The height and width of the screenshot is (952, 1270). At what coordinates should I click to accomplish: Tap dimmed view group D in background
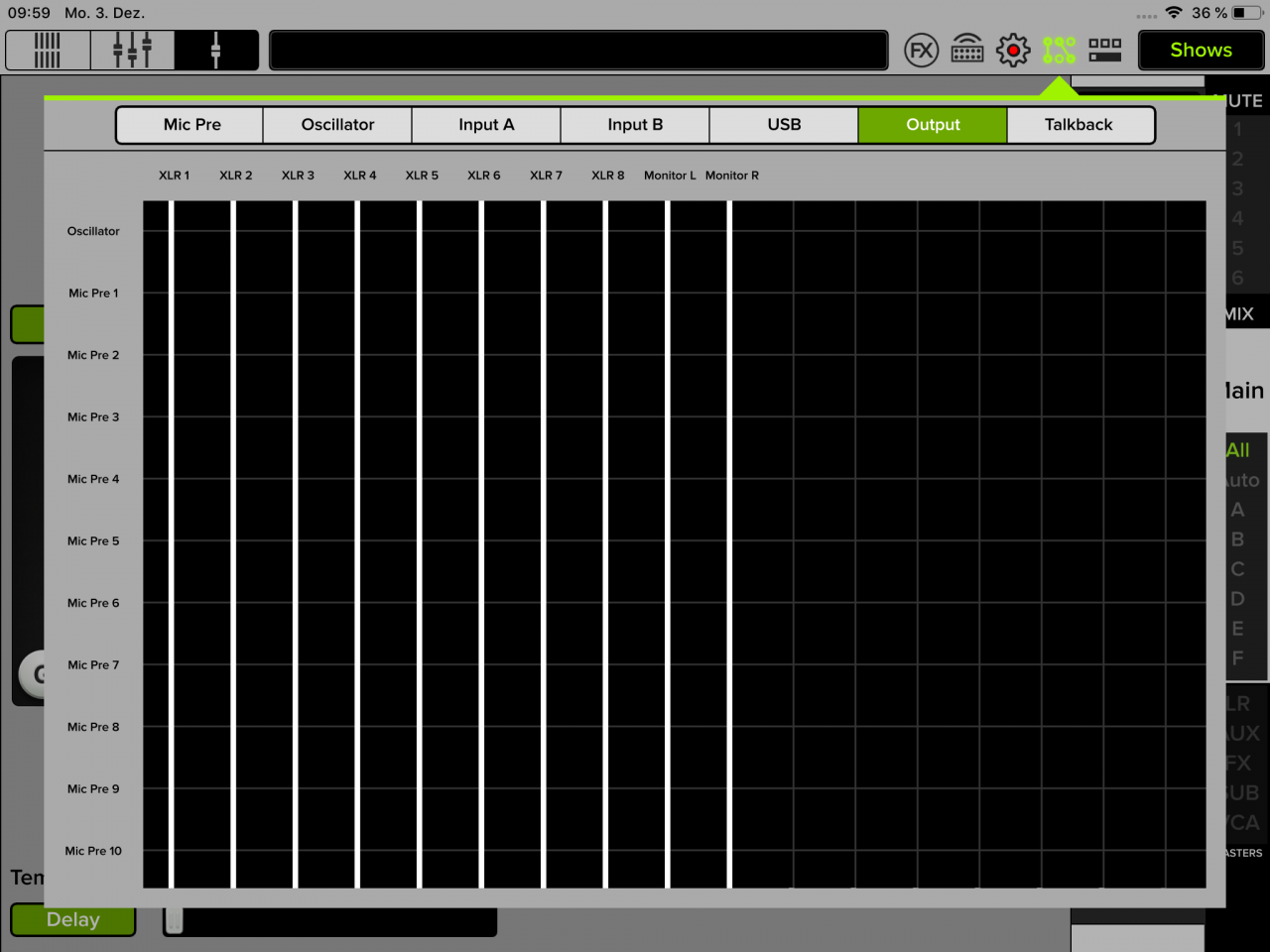pyautogui.click(x=1237, y=599)
